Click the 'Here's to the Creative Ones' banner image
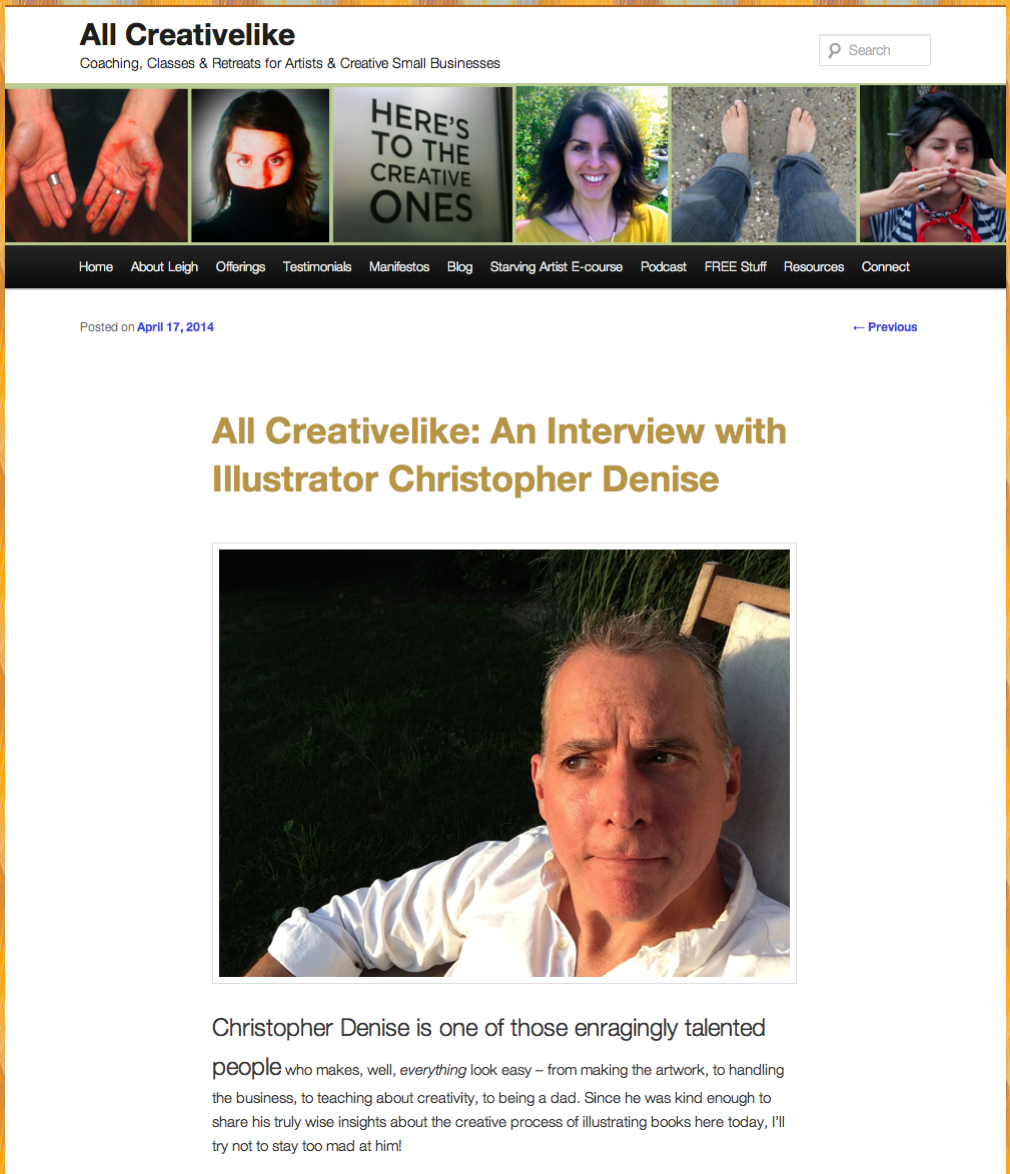The image size is (1010, 1174). coord(423,165)
